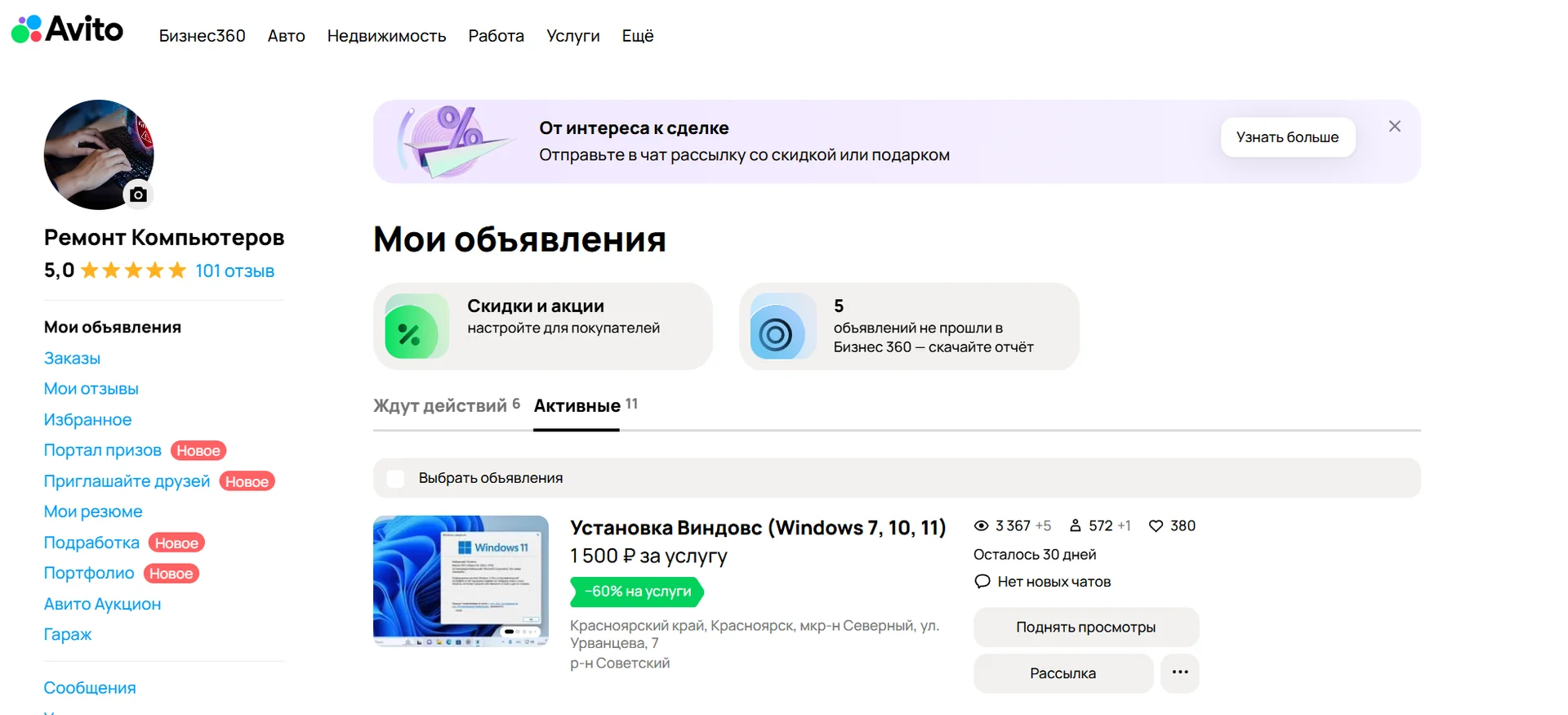Click Поднять просмотры button

click(x=1086, y=627)
